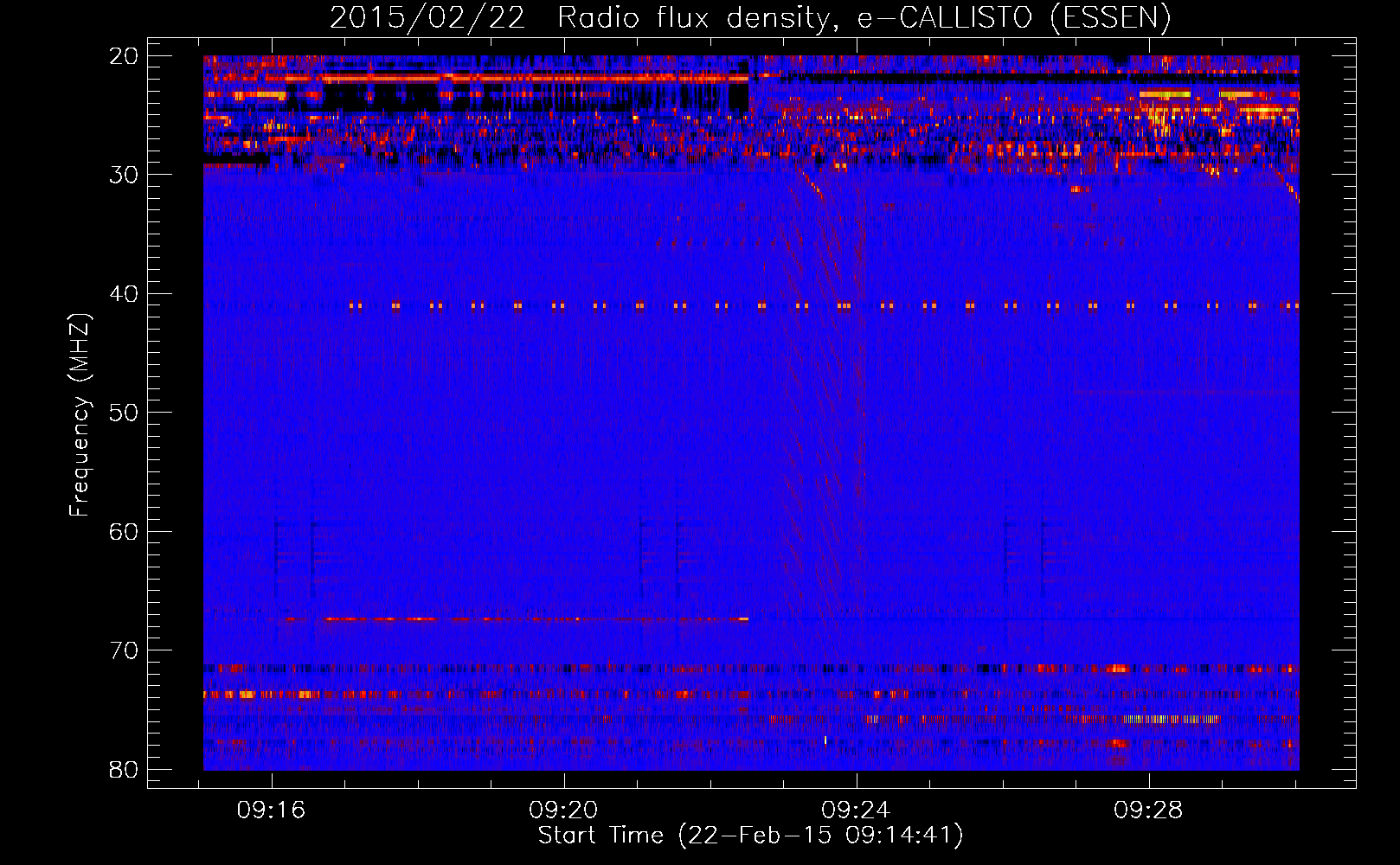The width and height of the screenshot is (1400, 865).
Task: Click the '09:20' time tick label
Action: [x=564, y=811]
